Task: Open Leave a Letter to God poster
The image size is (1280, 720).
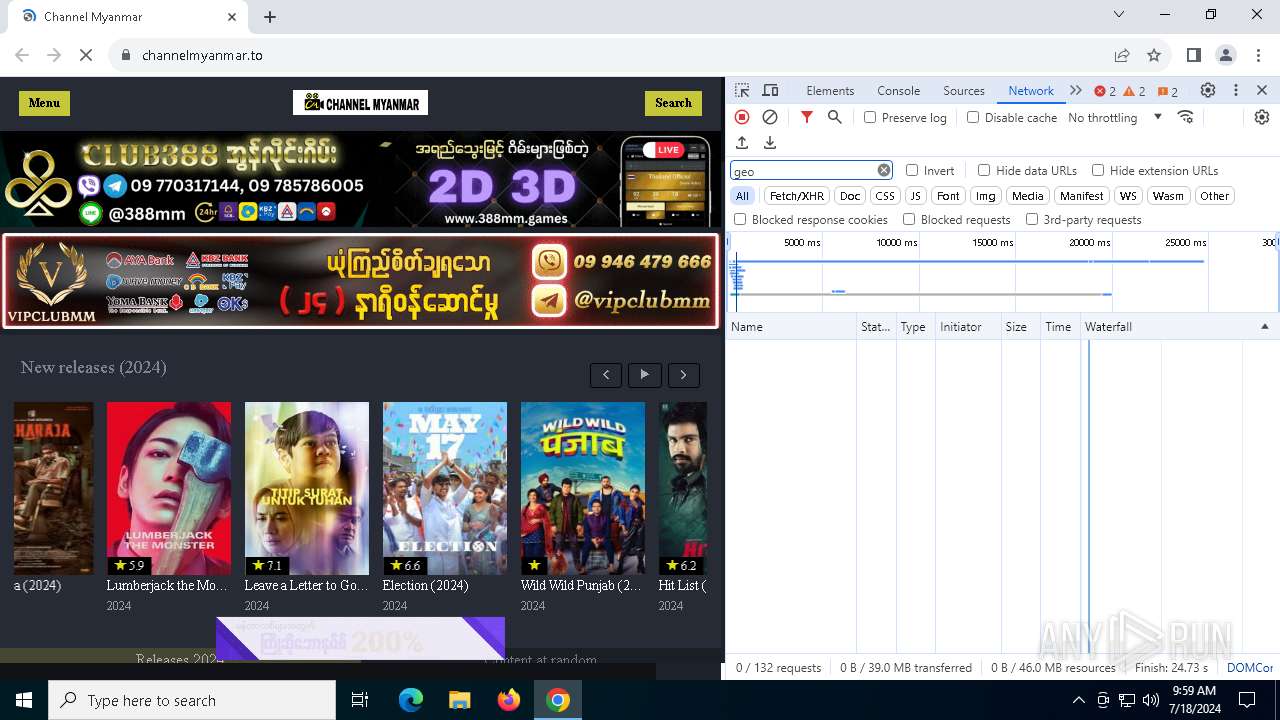Action: pos(307,488)
